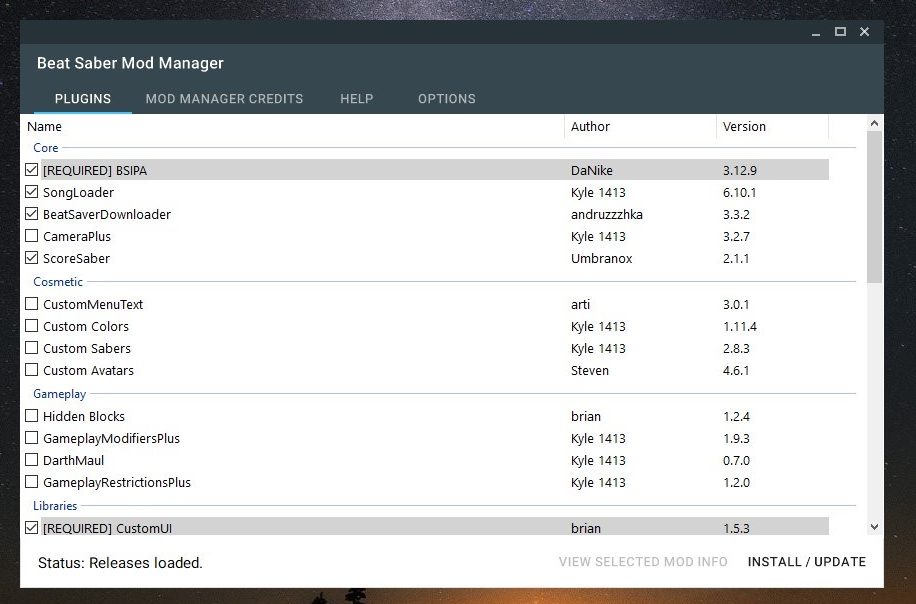Maximize the Mod Manager window

(x=840, y=32)
